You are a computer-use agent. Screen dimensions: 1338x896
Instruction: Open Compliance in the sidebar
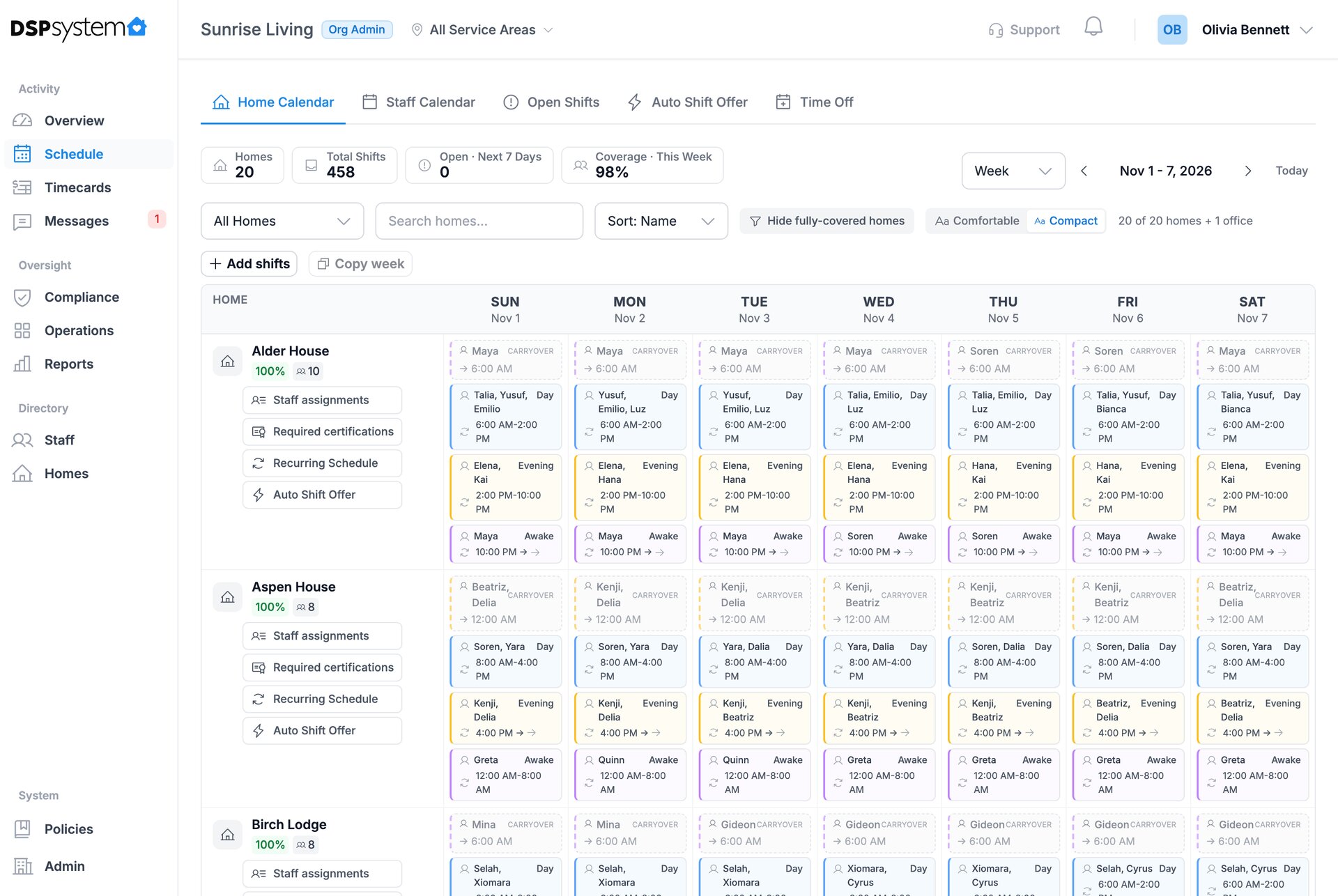click(x=89, y=297)
